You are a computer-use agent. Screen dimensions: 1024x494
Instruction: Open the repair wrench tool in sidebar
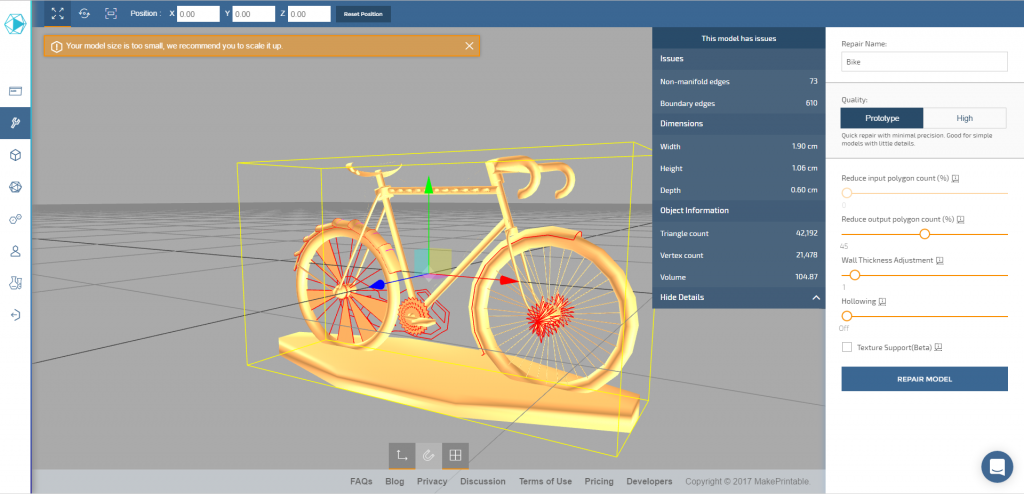point(15,123)
